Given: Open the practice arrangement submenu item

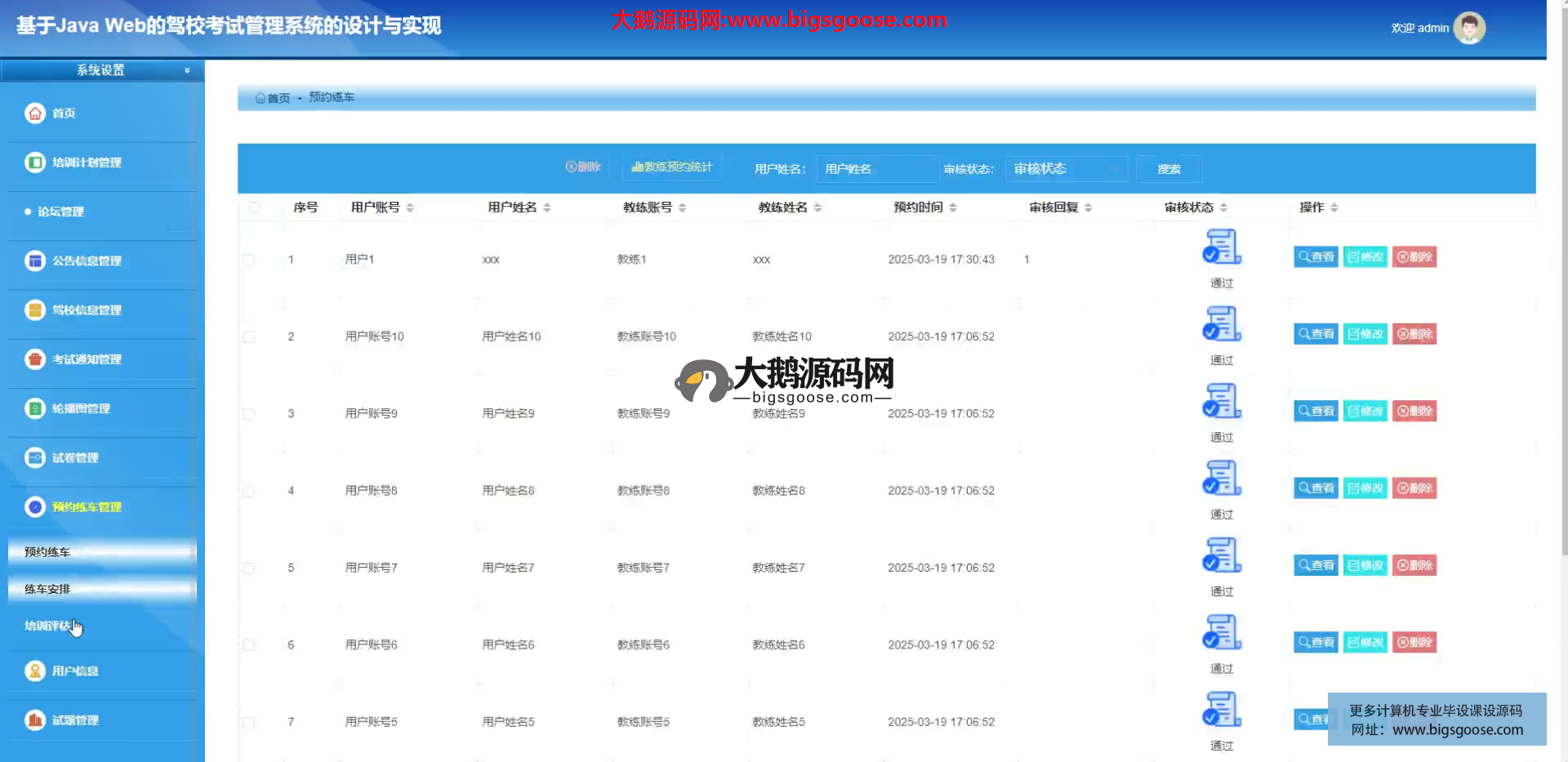Looking at the screenshot, I should (x=48, y=589).
